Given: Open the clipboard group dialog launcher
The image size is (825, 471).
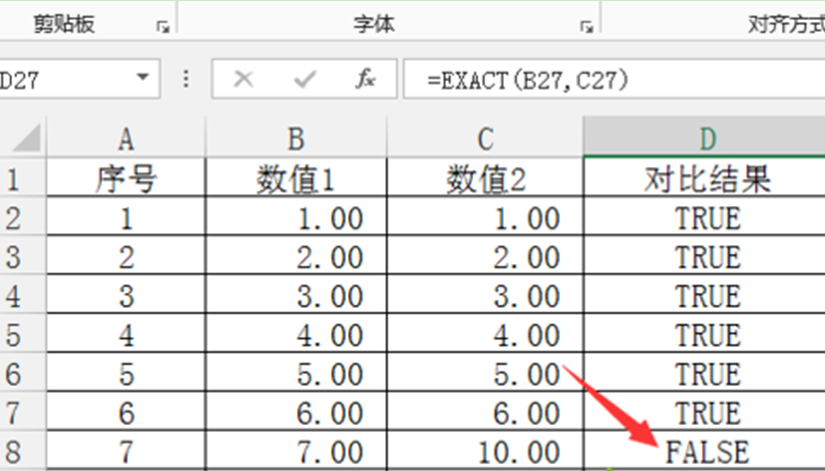Looking at the screenshot, I should (163, 29).
